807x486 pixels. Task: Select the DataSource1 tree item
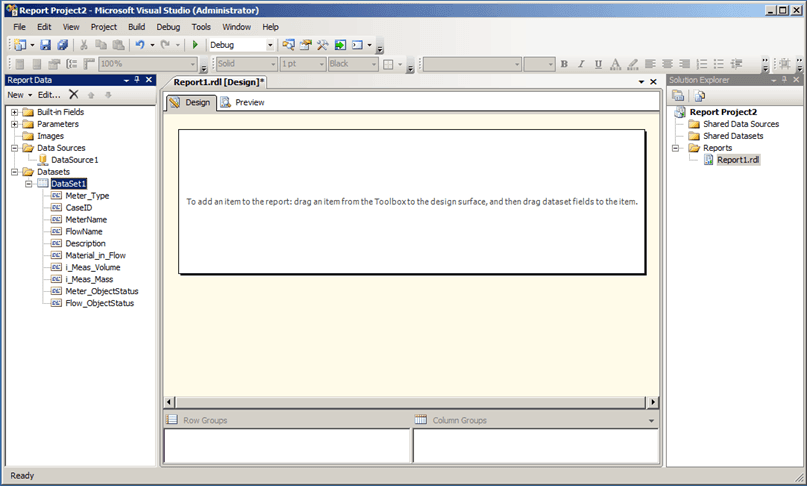pyautogui.click(x=75, y=160)
